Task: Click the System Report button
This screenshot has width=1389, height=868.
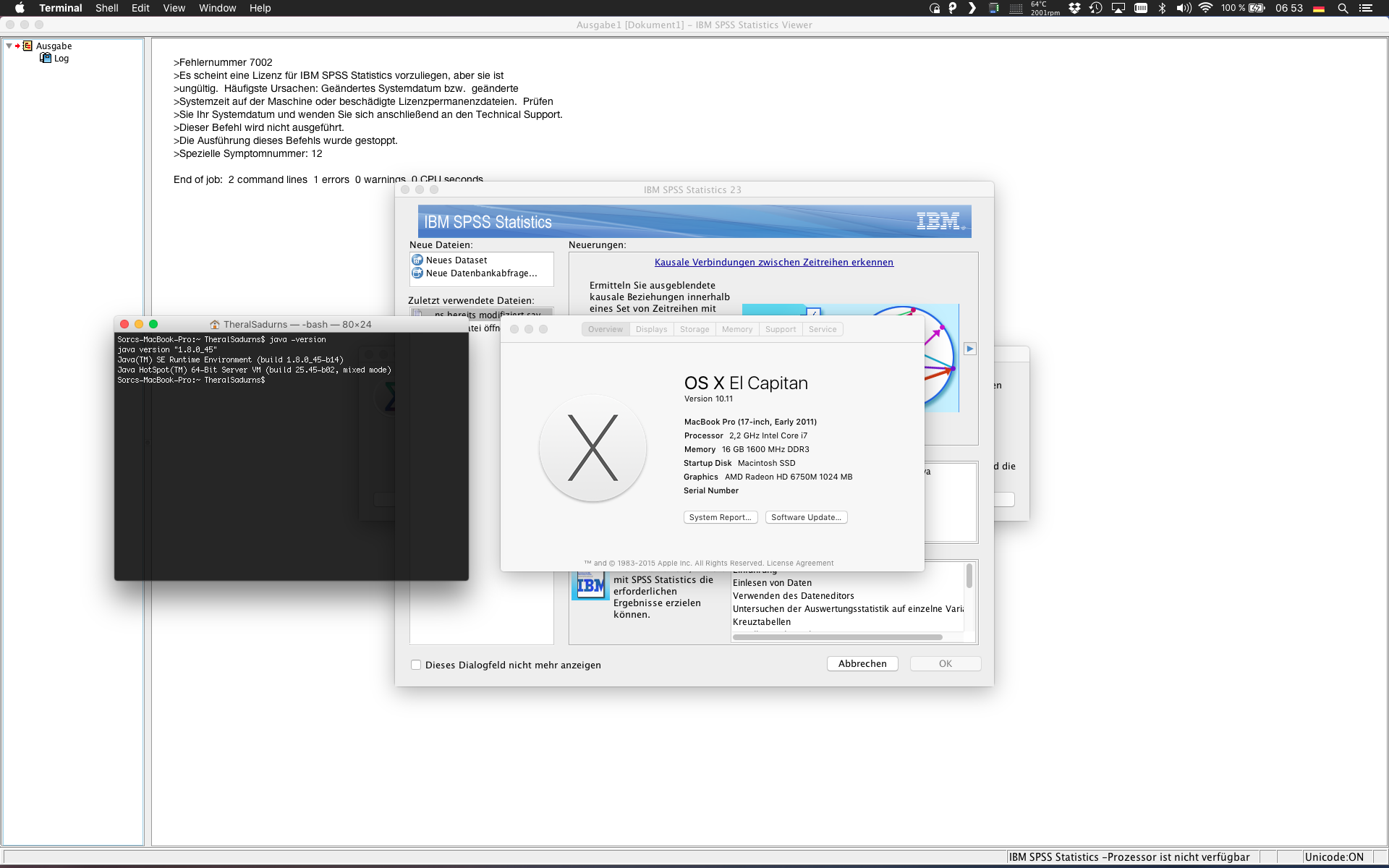Action: point(721,517)
